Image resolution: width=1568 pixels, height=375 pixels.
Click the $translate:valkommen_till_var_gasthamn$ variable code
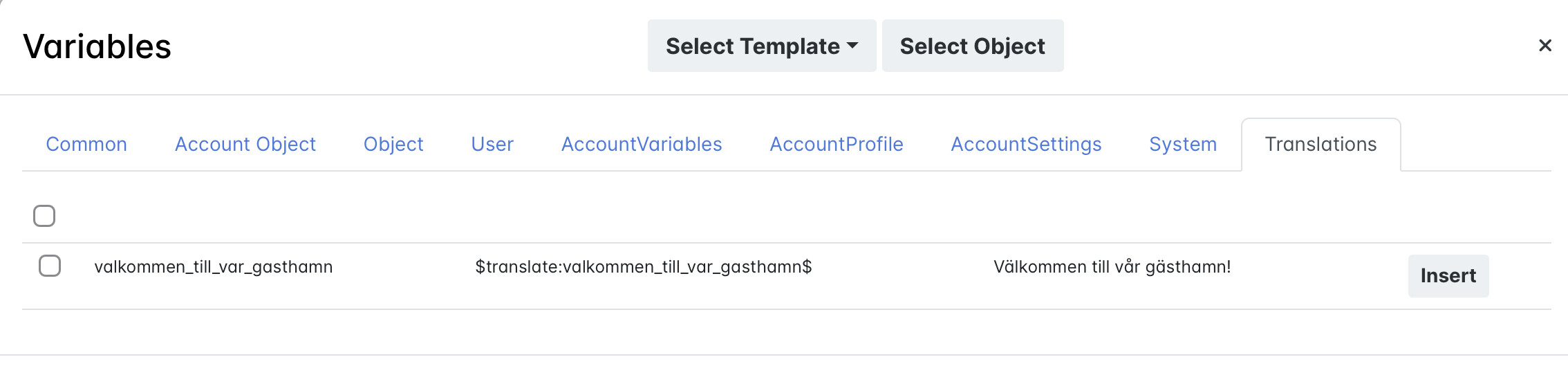pos(643,267)
